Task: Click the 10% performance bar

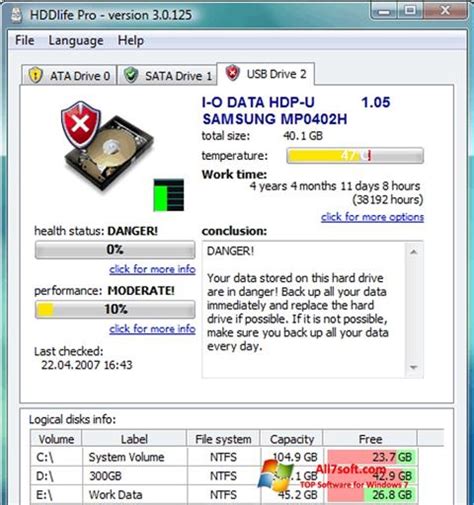Action: coord(115,309)
